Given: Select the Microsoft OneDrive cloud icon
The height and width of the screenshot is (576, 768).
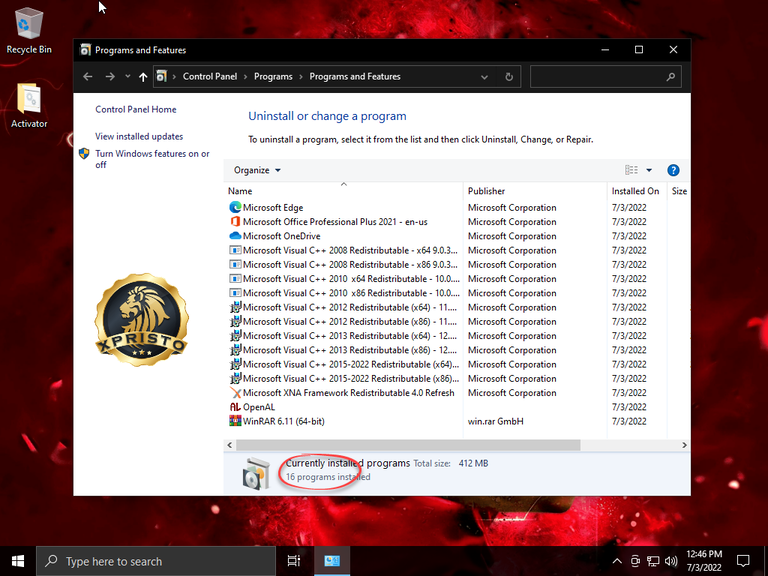Looking at the screenshot, I should coord(235,236).
